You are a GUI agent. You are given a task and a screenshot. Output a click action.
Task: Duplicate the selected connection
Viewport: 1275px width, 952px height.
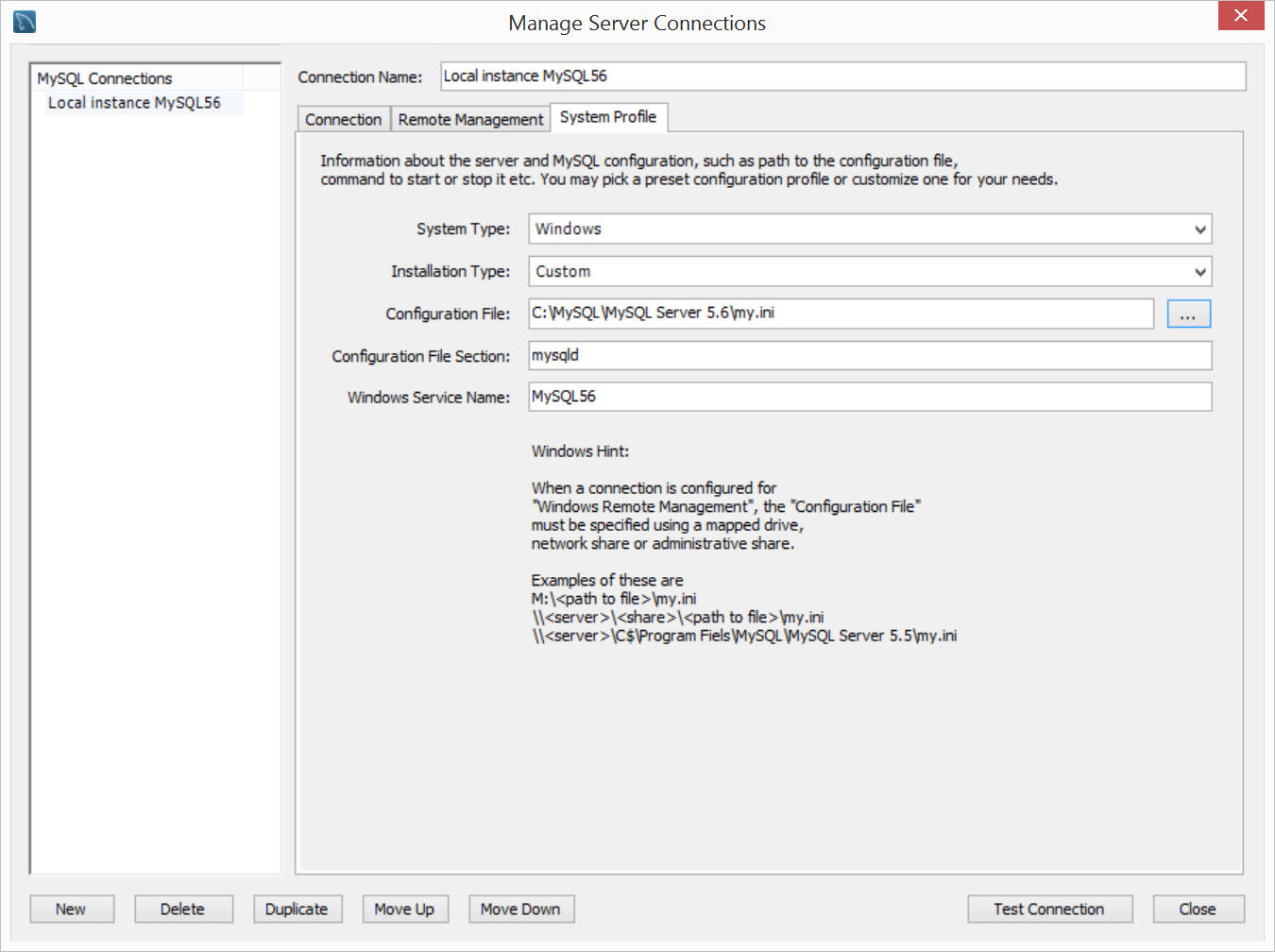pos(297,909)
